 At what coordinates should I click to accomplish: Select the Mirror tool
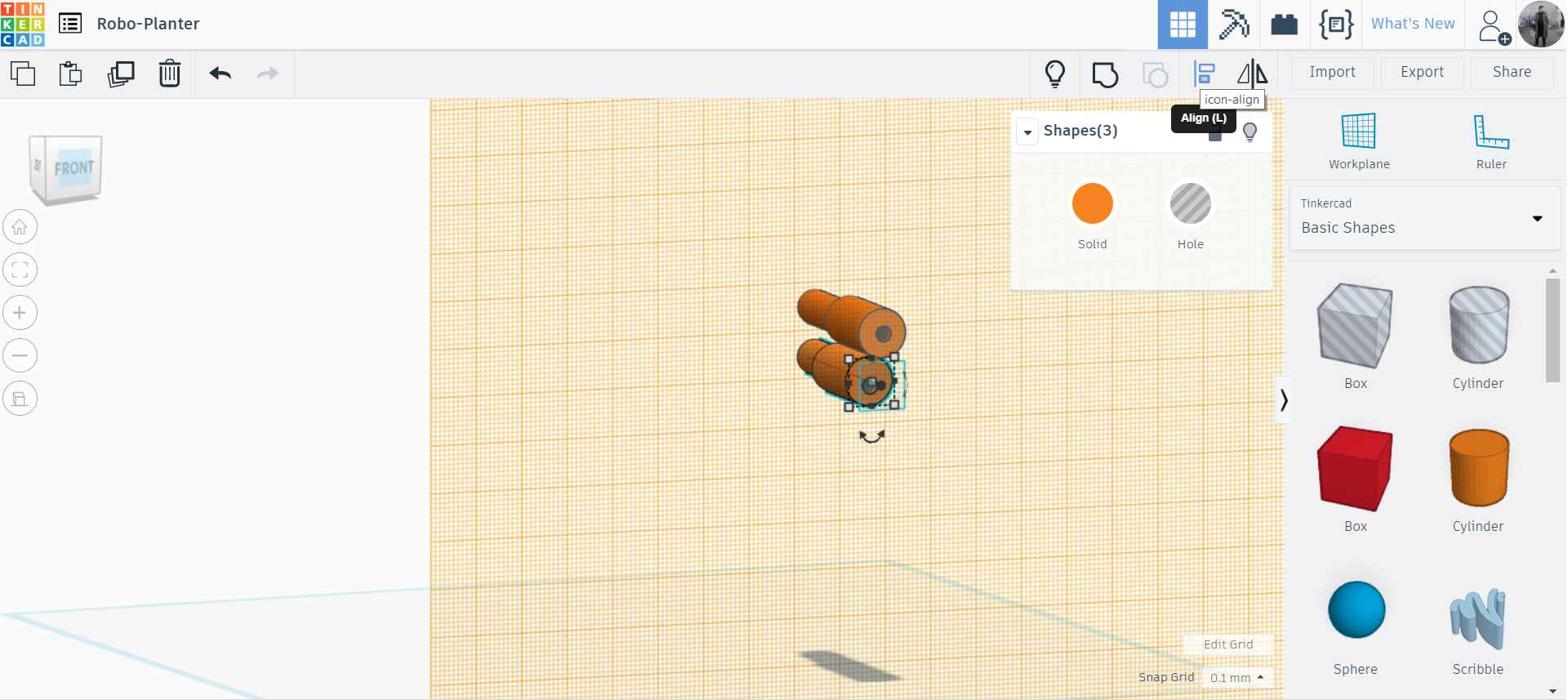coord(1252,74)
